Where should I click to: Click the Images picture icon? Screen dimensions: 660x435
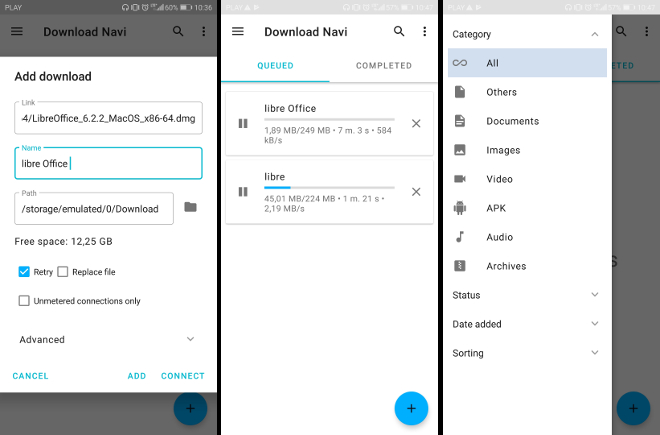point(460,150)
